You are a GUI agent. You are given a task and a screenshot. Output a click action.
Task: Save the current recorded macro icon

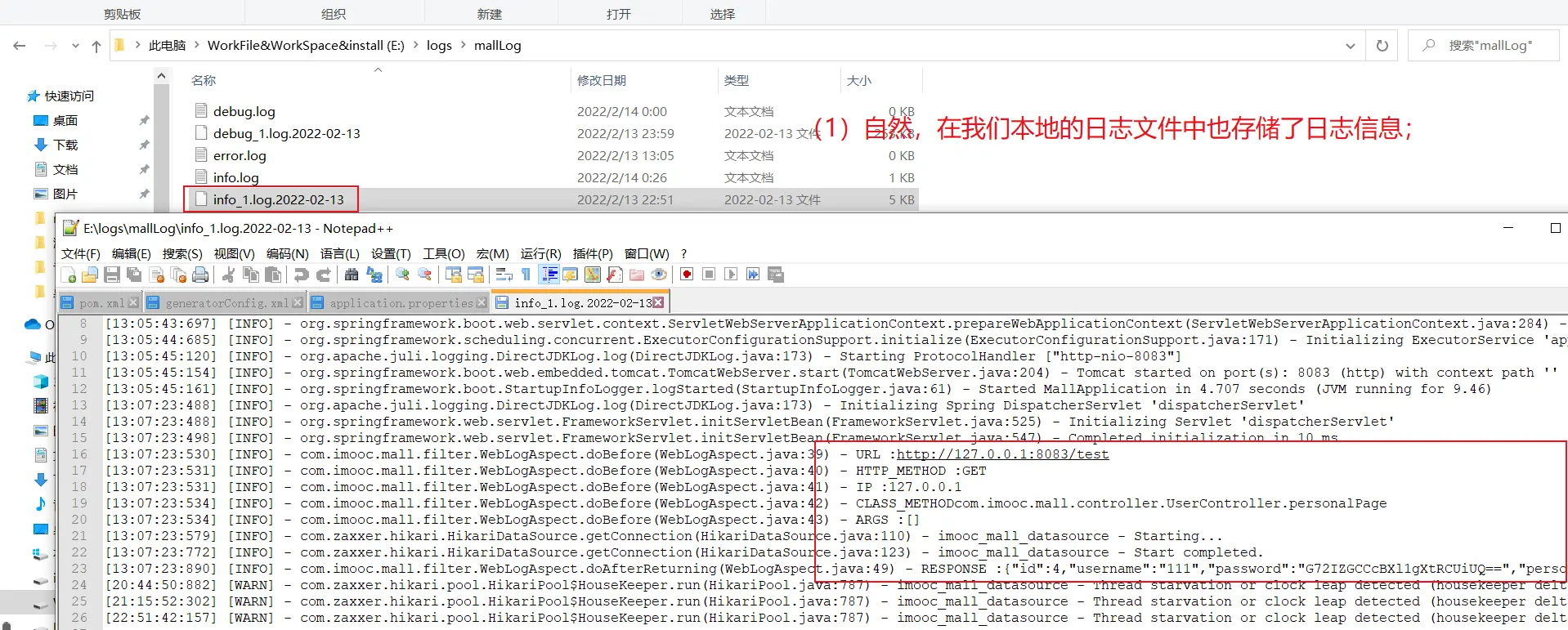point(776,275)
